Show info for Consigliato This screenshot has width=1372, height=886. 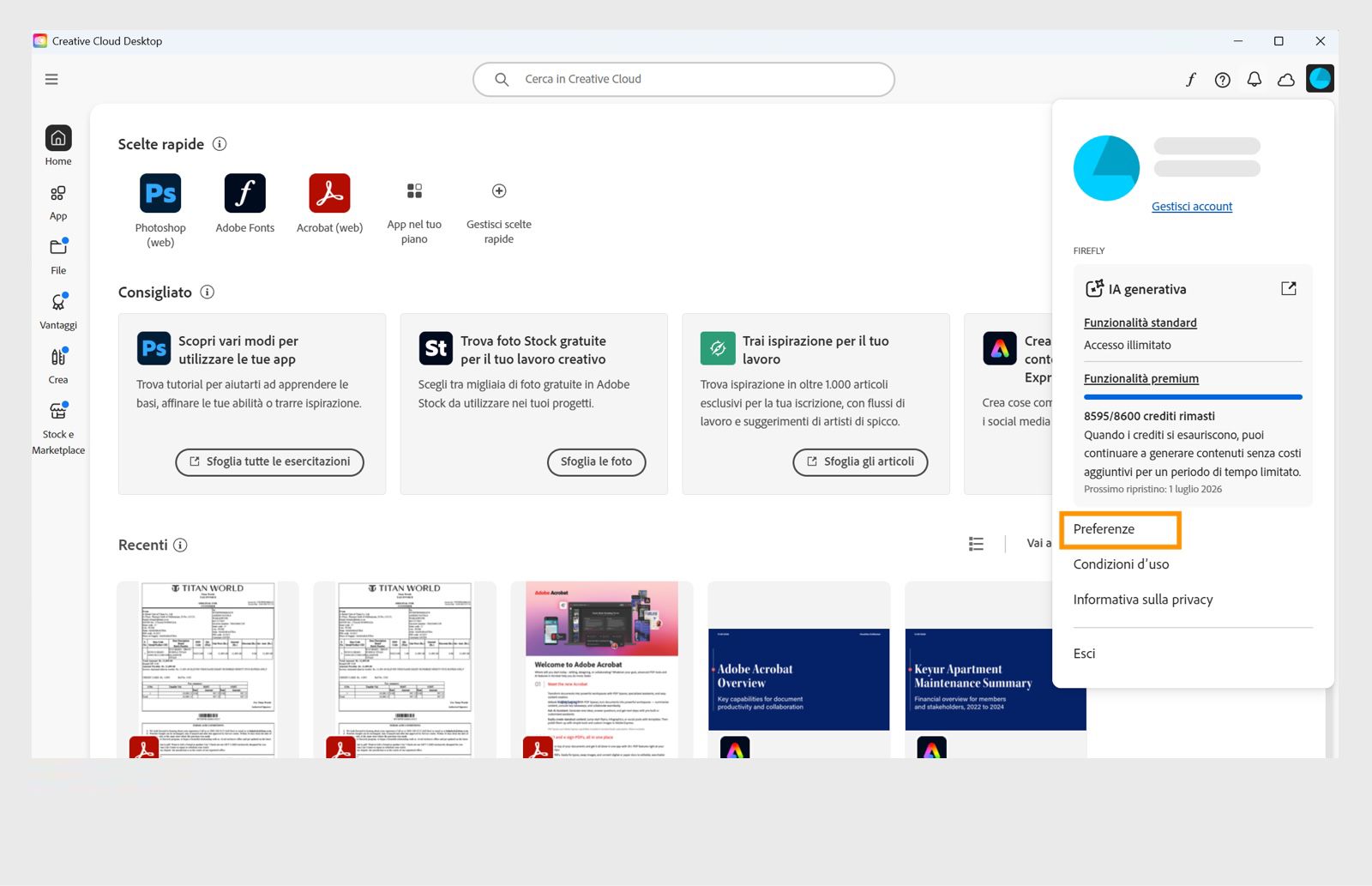point(208,292)
